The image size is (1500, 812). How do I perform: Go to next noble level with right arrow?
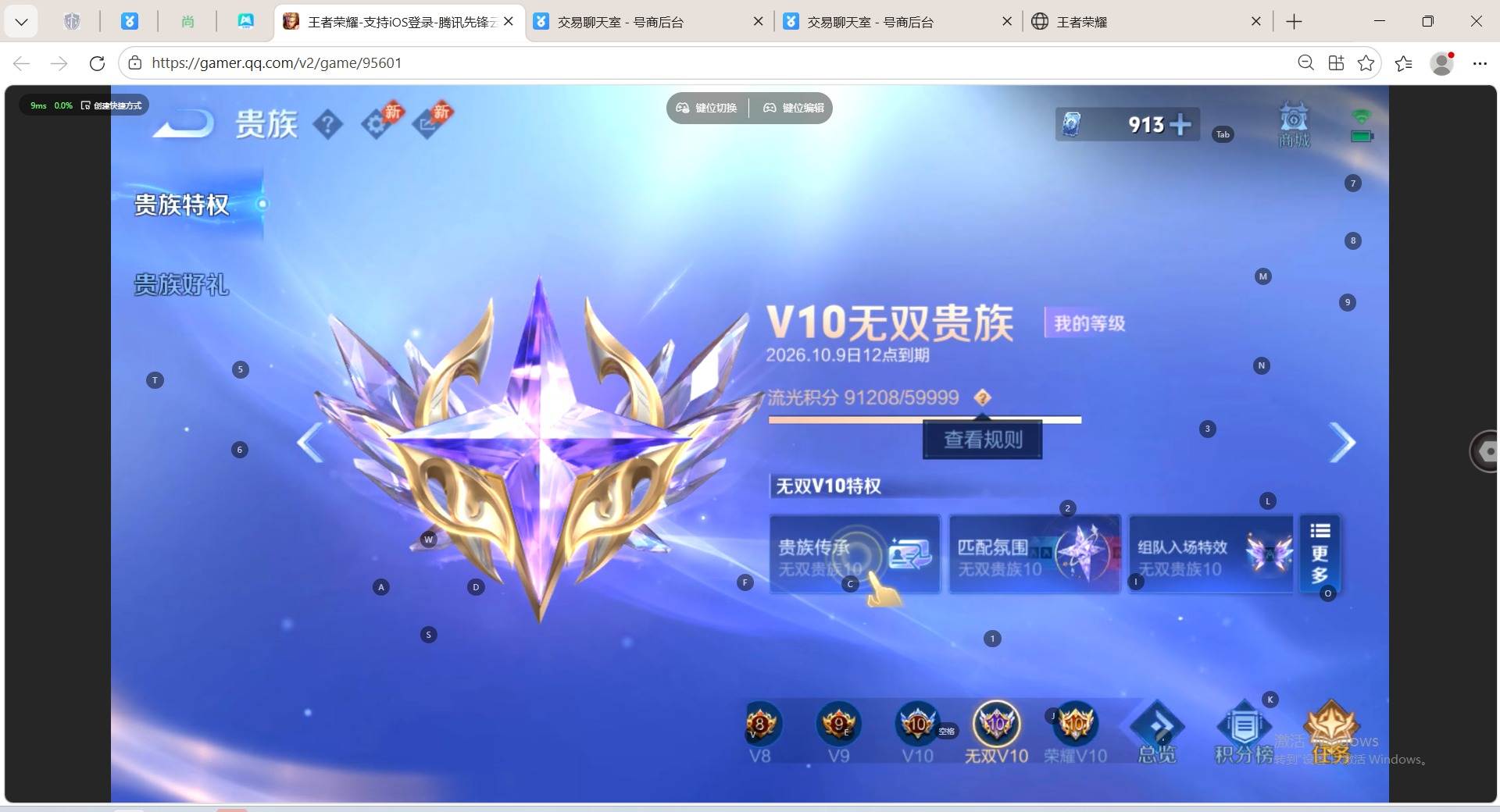[1342, 443]
